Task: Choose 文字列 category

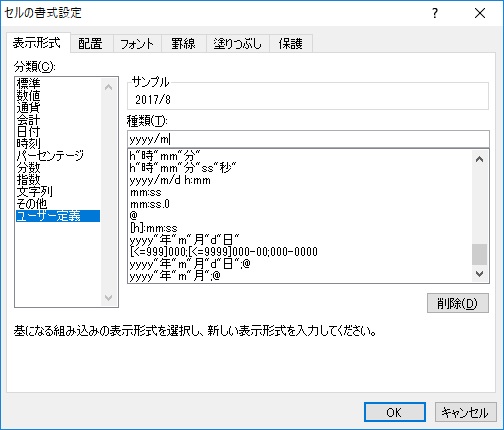Action: pyautogui.click(x=58, y=192)
